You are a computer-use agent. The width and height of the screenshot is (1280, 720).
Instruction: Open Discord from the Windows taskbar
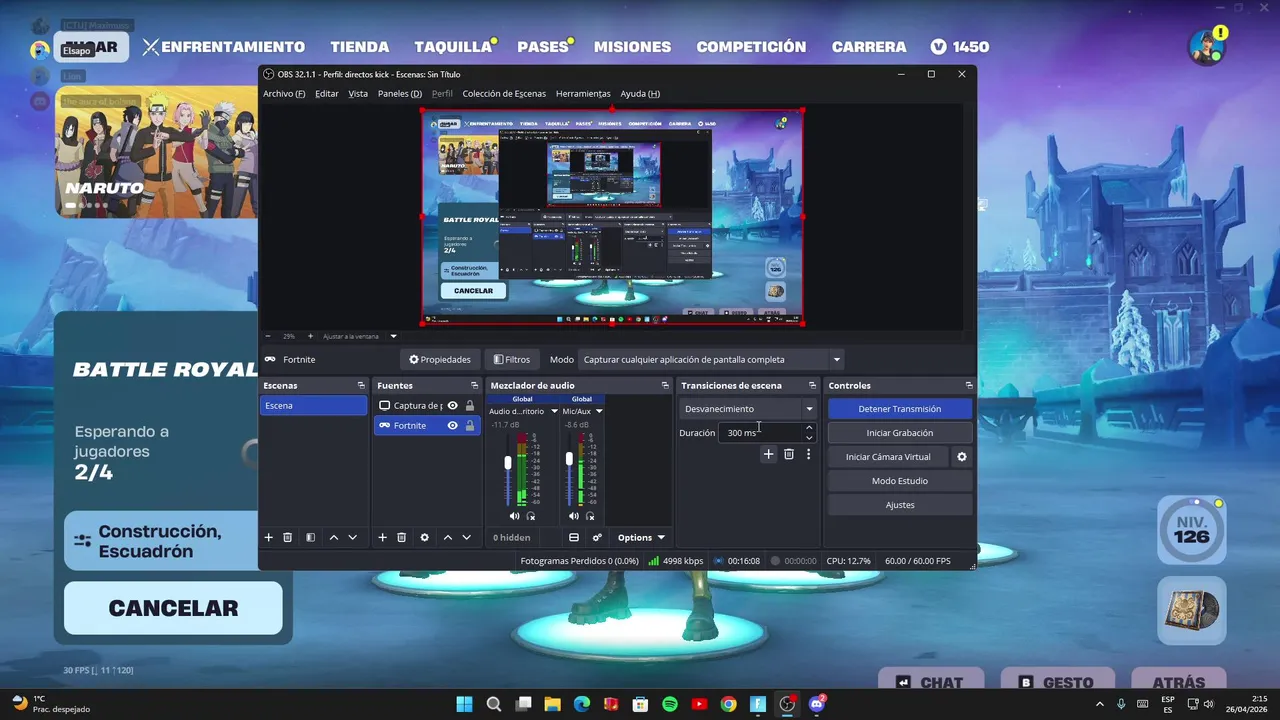(817, 704)
